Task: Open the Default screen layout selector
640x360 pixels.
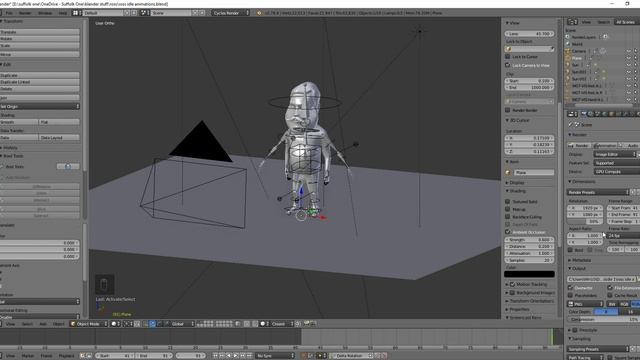Action: [104, 13]
